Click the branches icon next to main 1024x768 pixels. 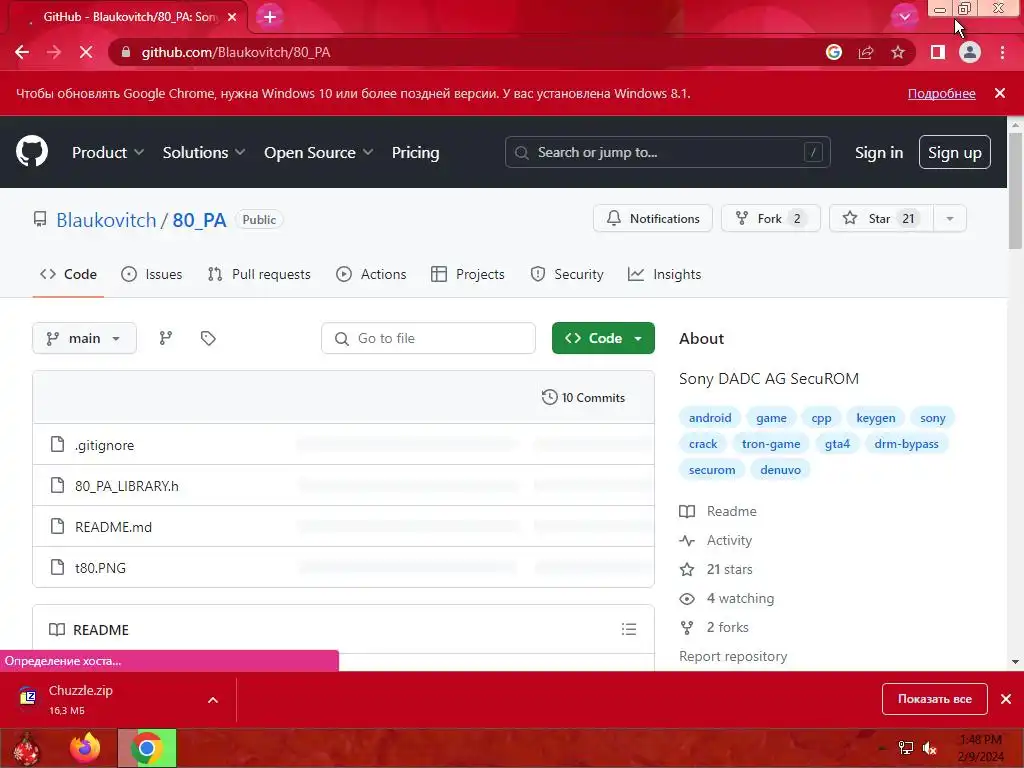click(x=166, y=338)
